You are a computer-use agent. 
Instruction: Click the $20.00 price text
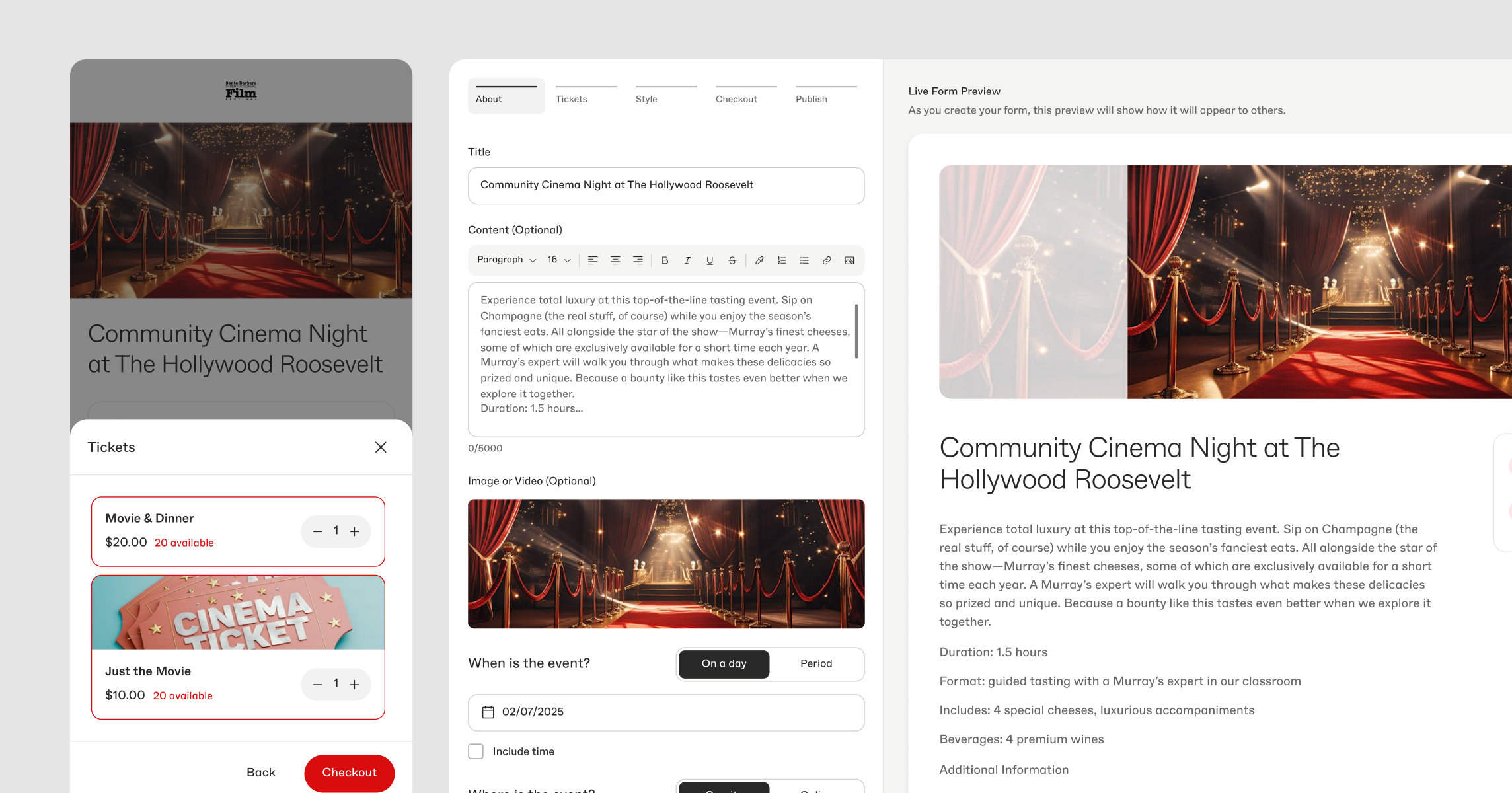(126, 543)
